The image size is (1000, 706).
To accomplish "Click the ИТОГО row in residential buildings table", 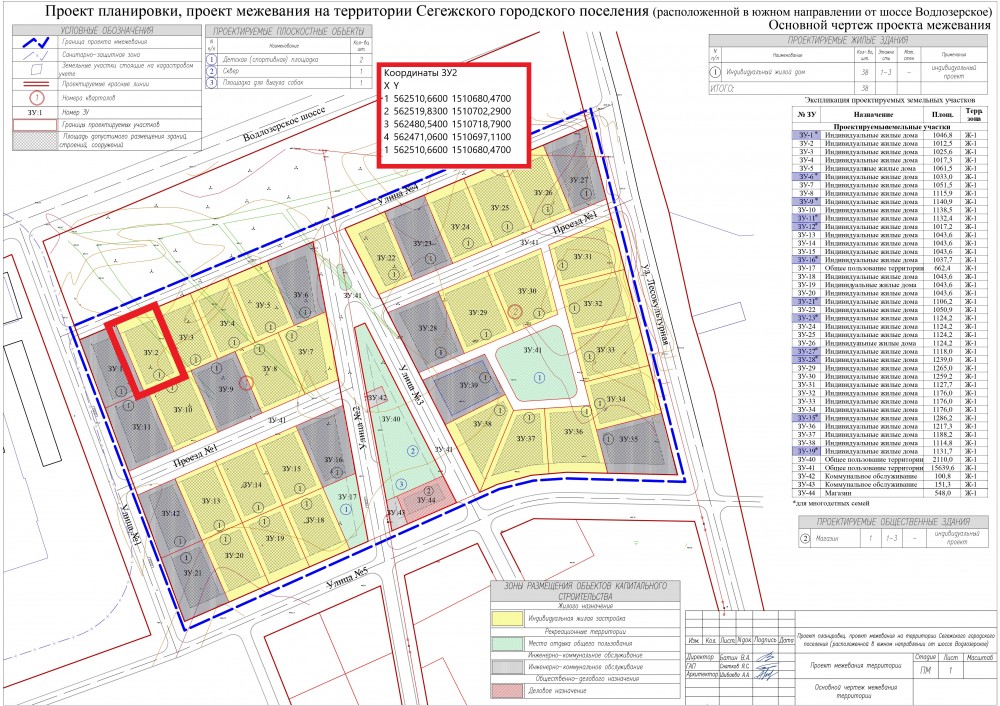I will pos(848,88).
